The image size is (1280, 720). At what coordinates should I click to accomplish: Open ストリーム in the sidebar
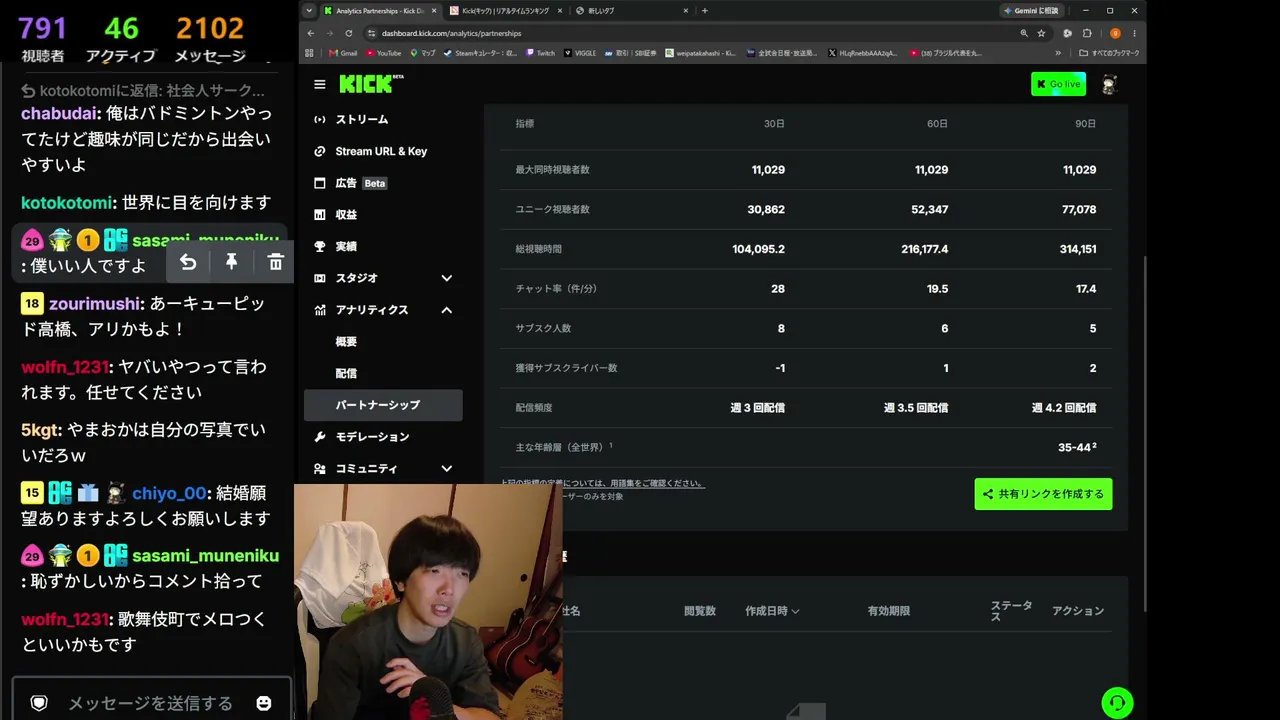383,120
